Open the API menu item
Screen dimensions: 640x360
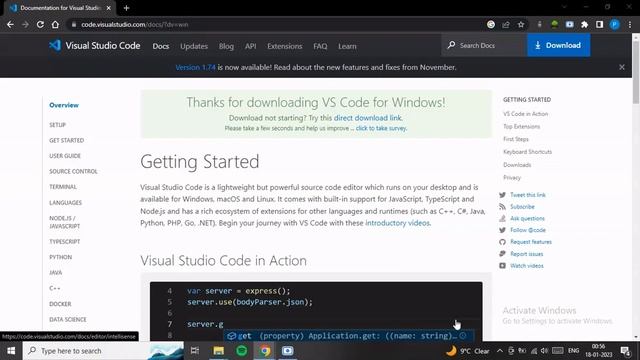(x=251, y=46)
